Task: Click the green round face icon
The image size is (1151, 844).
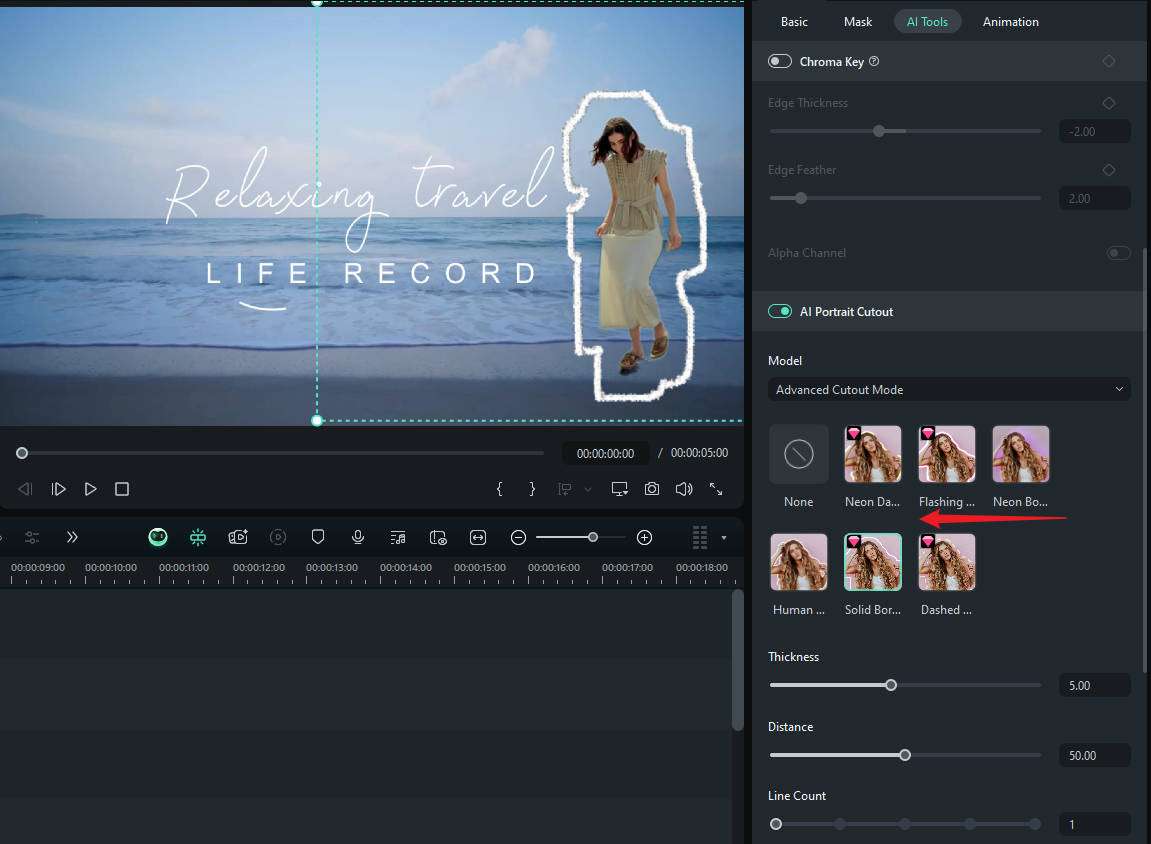Action: [158, 538]
